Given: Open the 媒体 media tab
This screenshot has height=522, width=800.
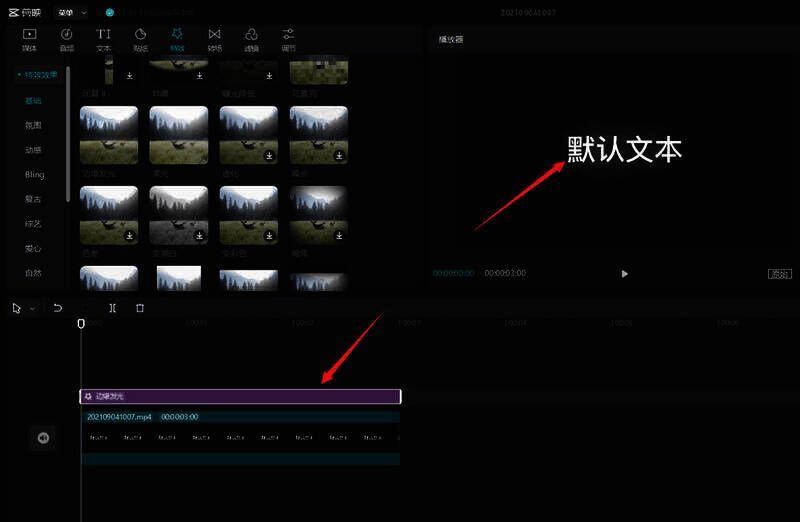Looking at the screenshot, I should pos(30,40).
